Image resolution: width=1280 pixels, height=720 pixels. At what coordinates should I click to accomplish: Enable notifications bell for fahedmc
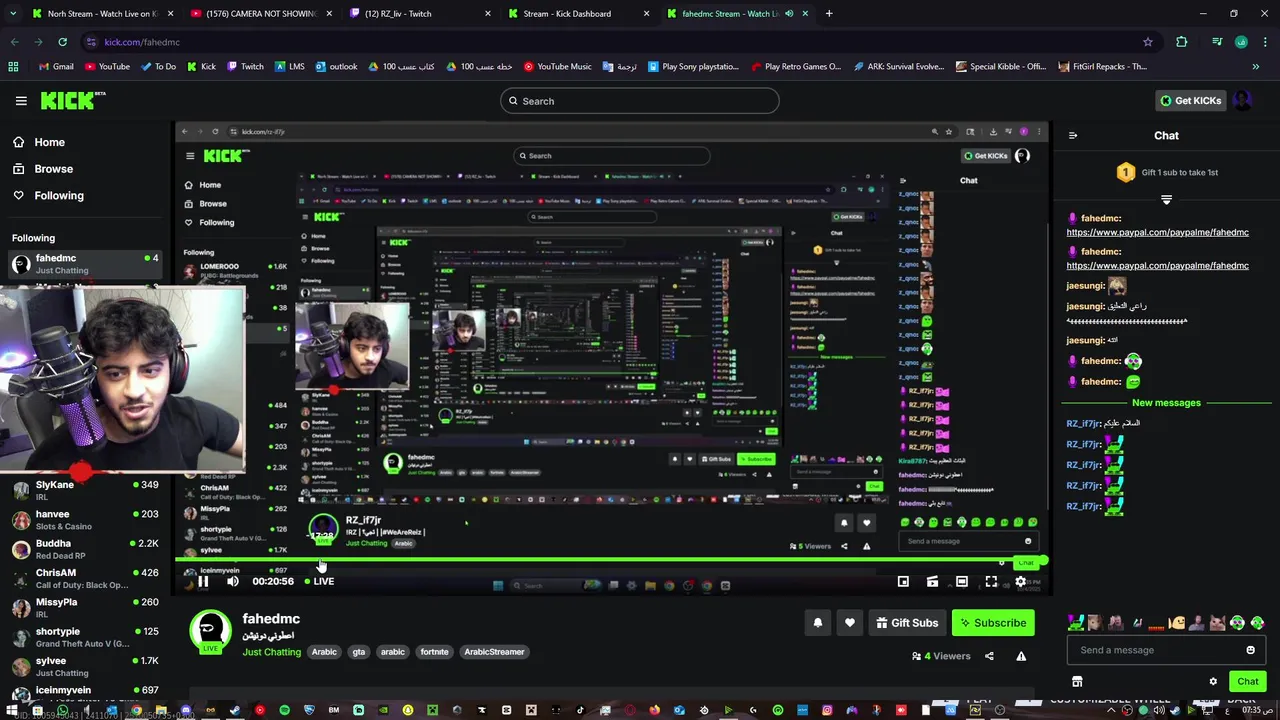[x=817, y=623]
